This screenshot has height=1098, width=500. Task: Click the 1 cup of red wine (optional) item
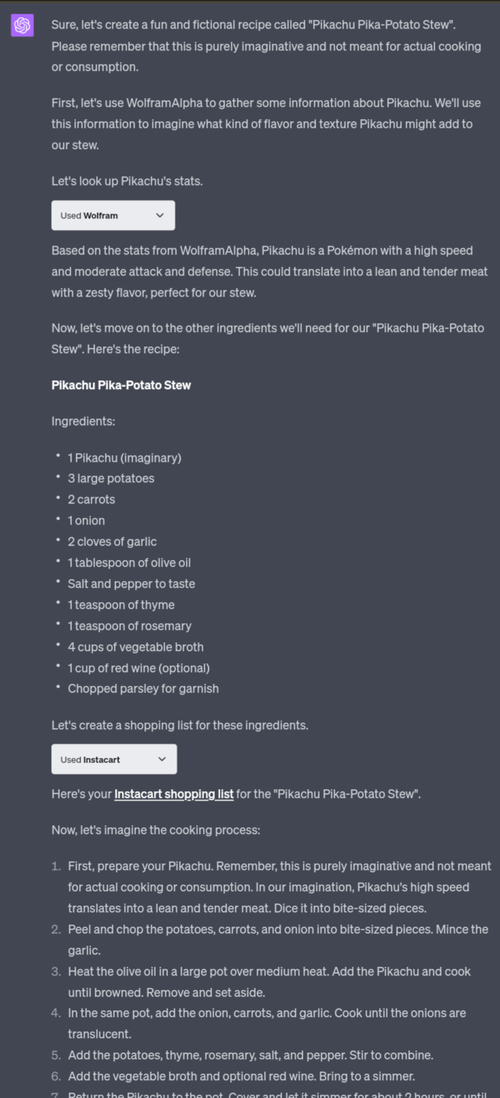tap(139, 667)
